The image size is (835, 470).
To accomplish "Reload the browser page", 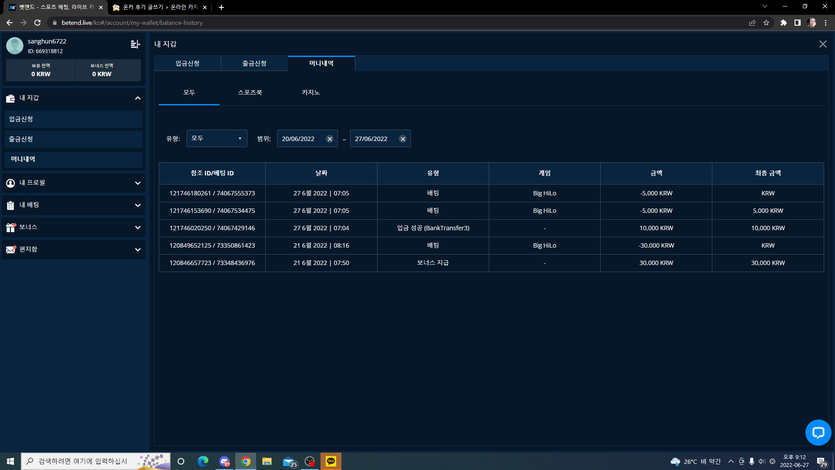I will [x=37, y=23].
